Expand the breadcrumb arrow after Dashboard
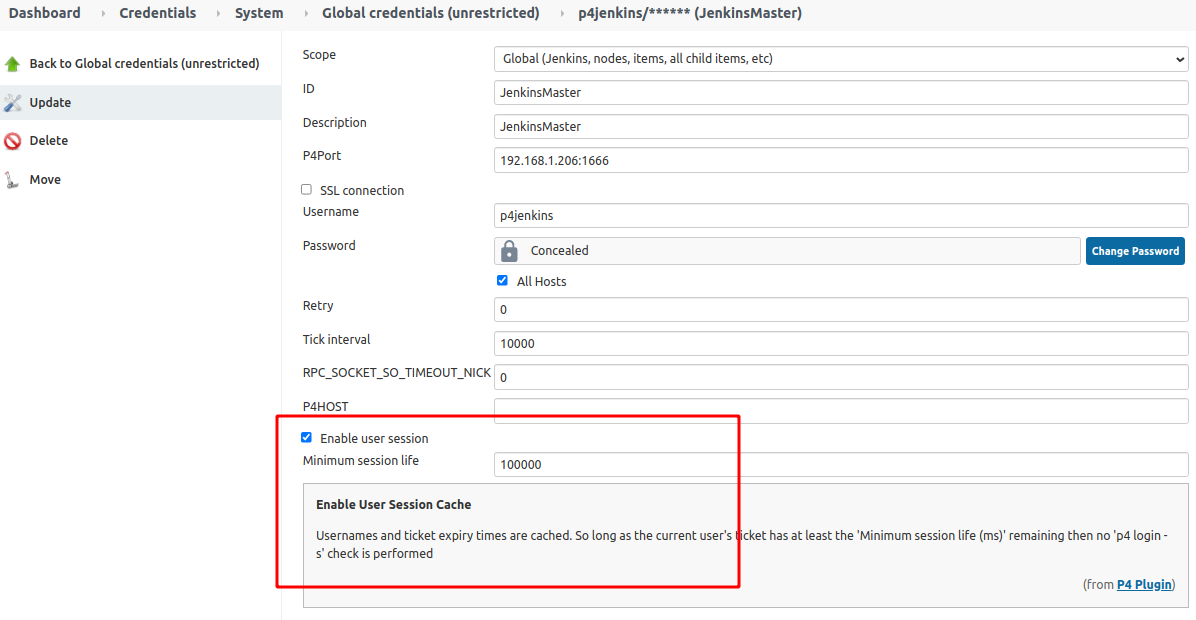 point(101,14)
